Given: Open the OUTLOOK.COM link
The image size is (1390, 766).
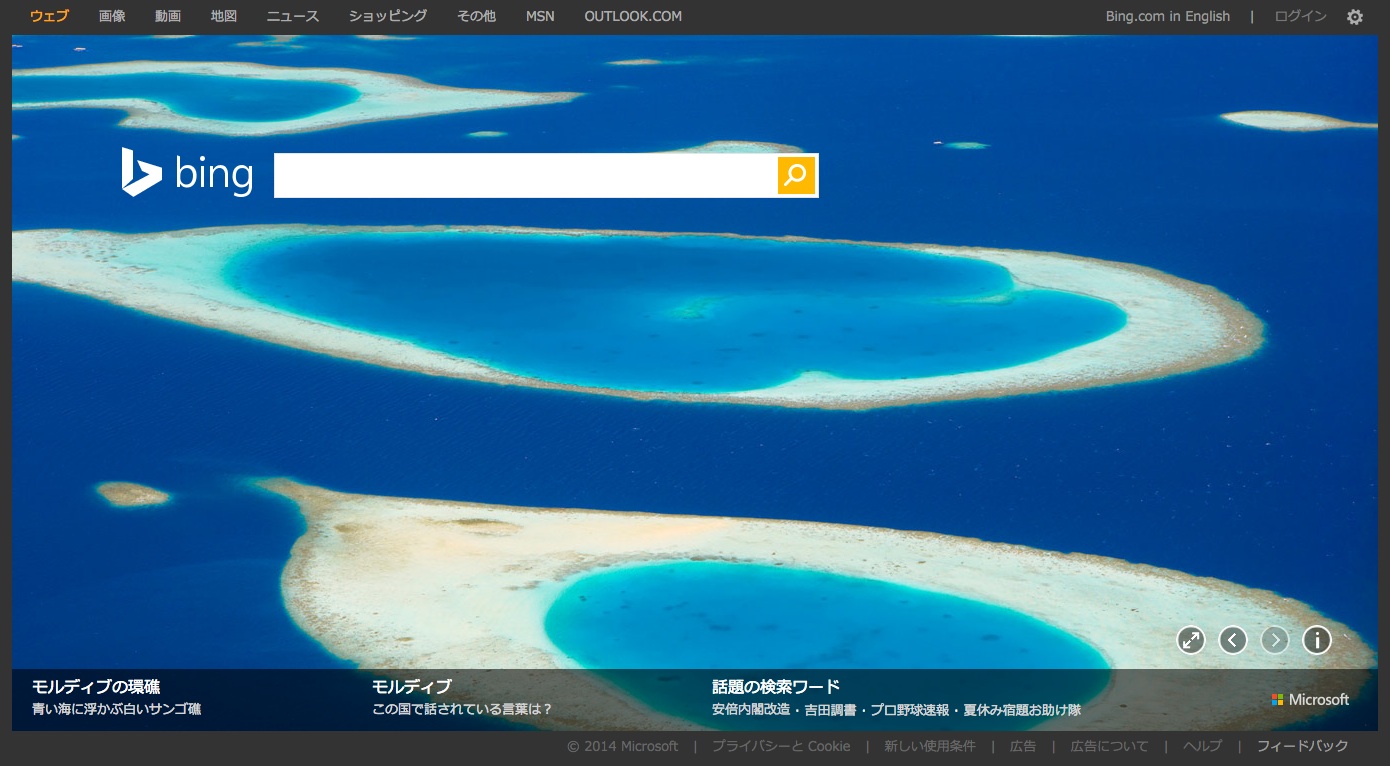Looking at the screenshot, I should [x=633, y=16].
